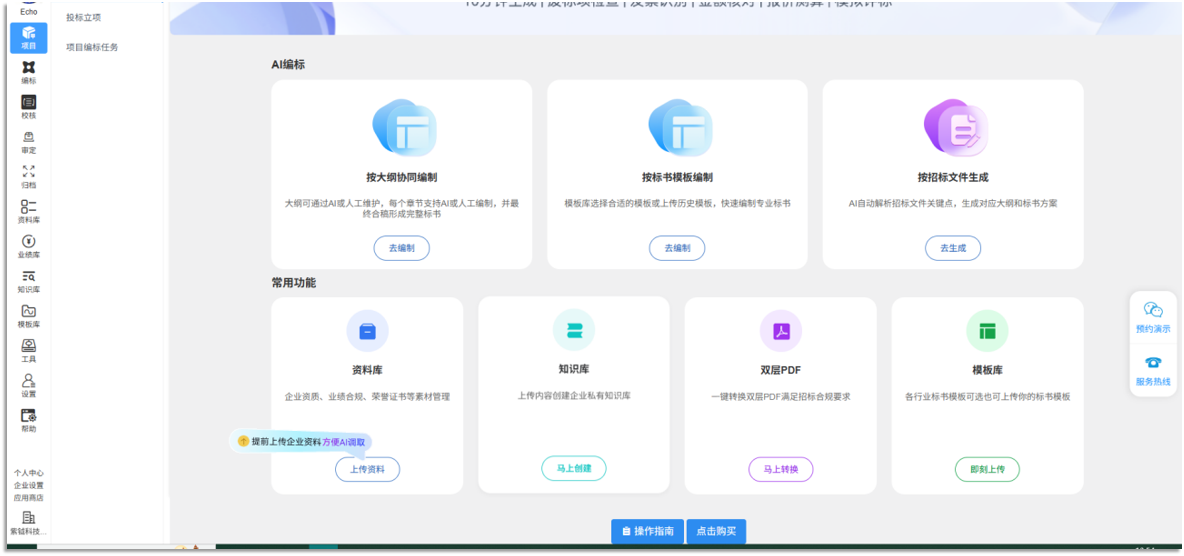Open 个人中心 link in the sidebar
The height and width of the screenshot is (556, 1184).
[x=28, y=473]
